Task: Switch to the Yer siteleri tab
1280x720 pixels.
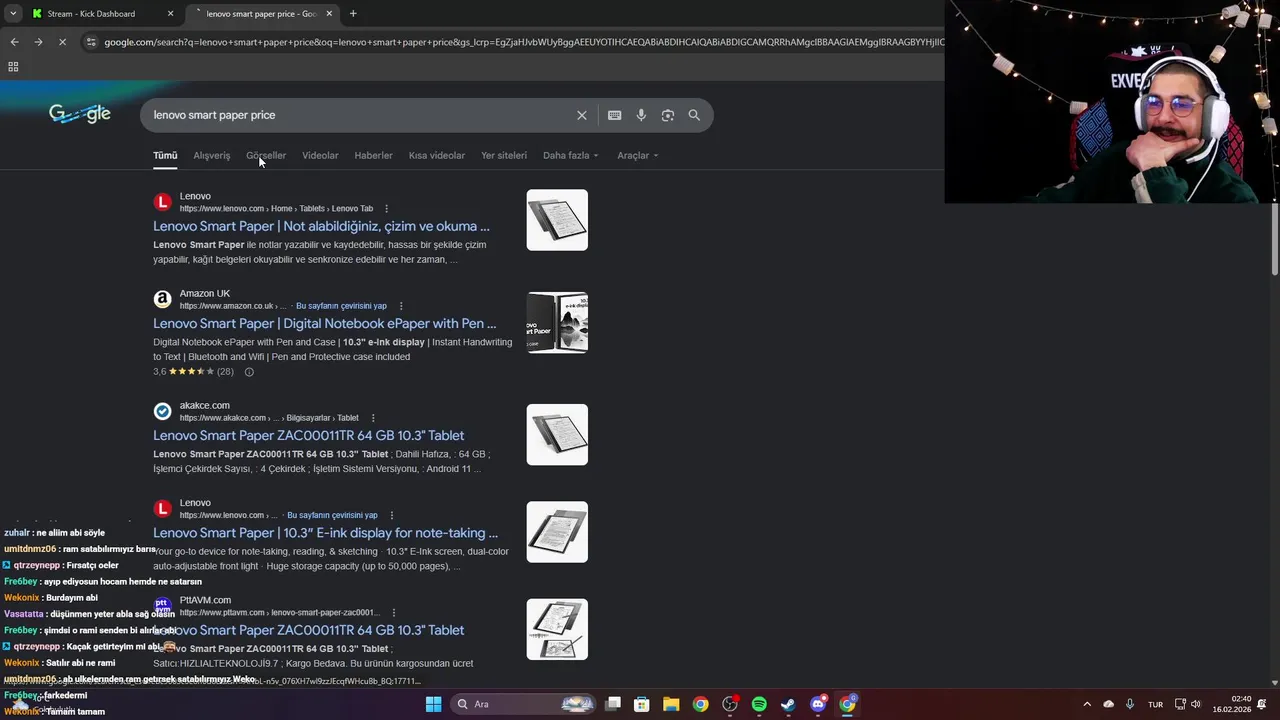Action: [x=504, y=155]
